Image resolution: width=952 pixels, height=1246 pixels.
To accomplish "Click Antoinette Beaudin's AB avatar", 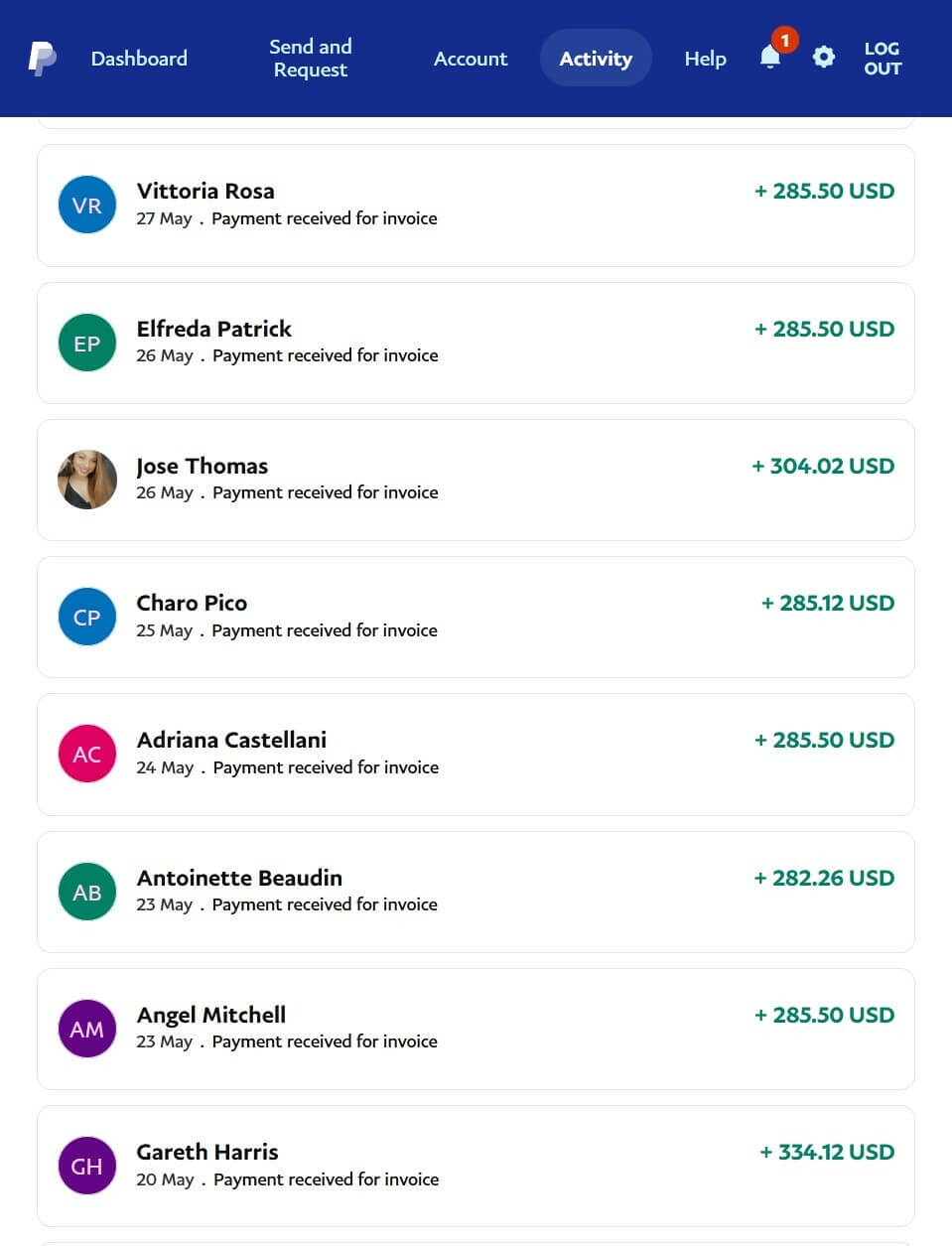I will [87, 892].
